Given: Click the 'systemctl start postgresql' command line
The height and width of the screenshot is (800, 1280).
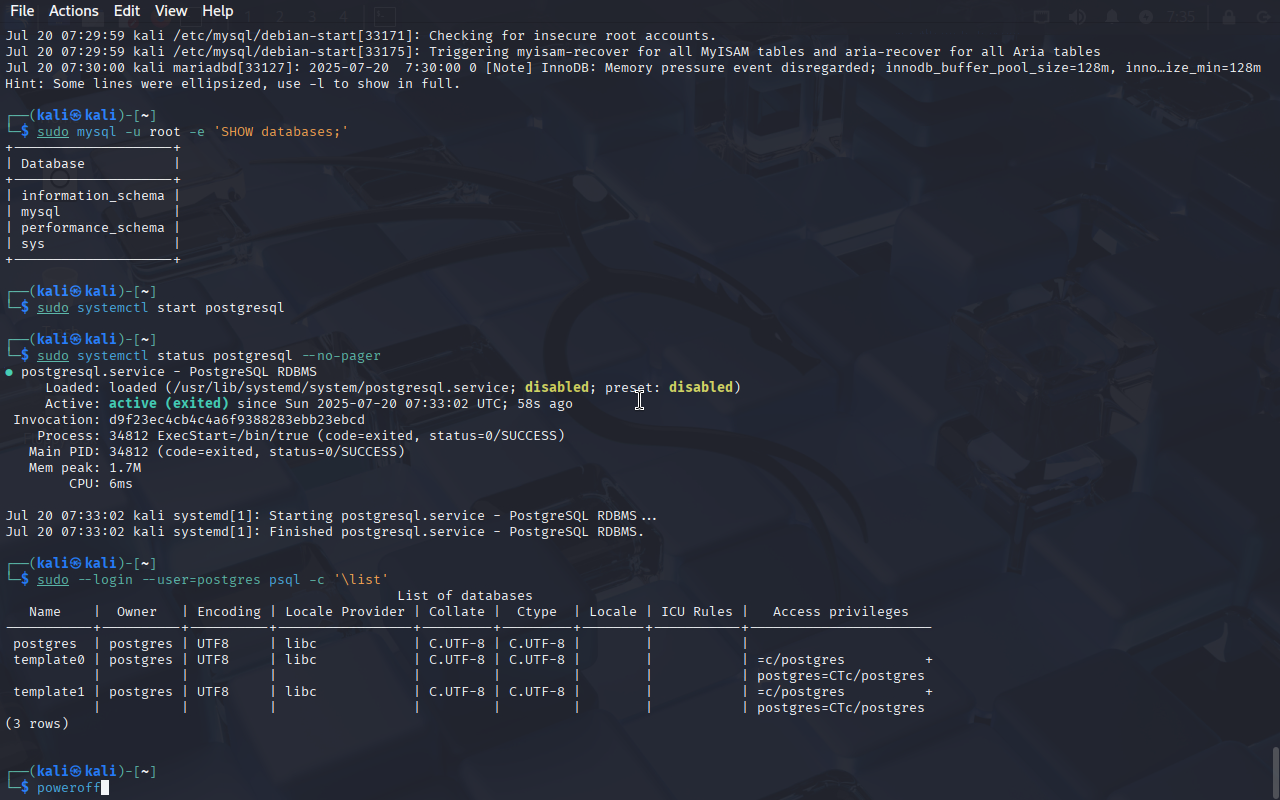Looking at the screenshot, I should point(161,308).
